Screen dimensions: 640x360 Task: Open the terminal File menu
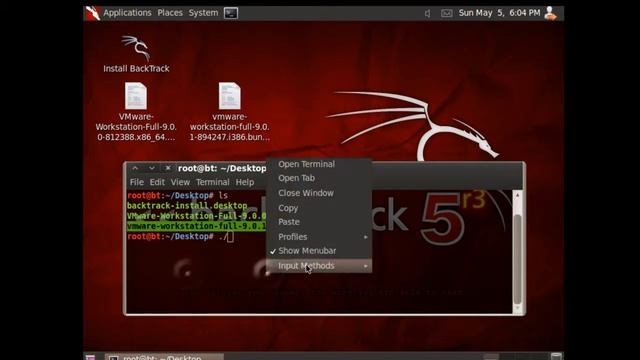pyautogui.click(x=137, y=182)
